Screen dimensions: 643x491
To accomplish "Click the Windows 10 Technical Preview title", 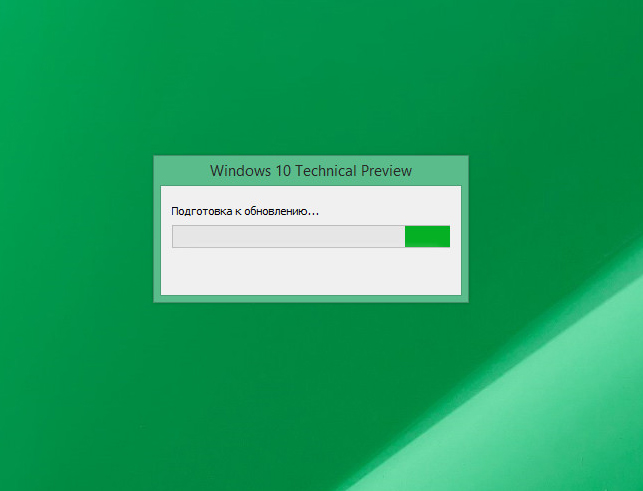I will 311,171.
